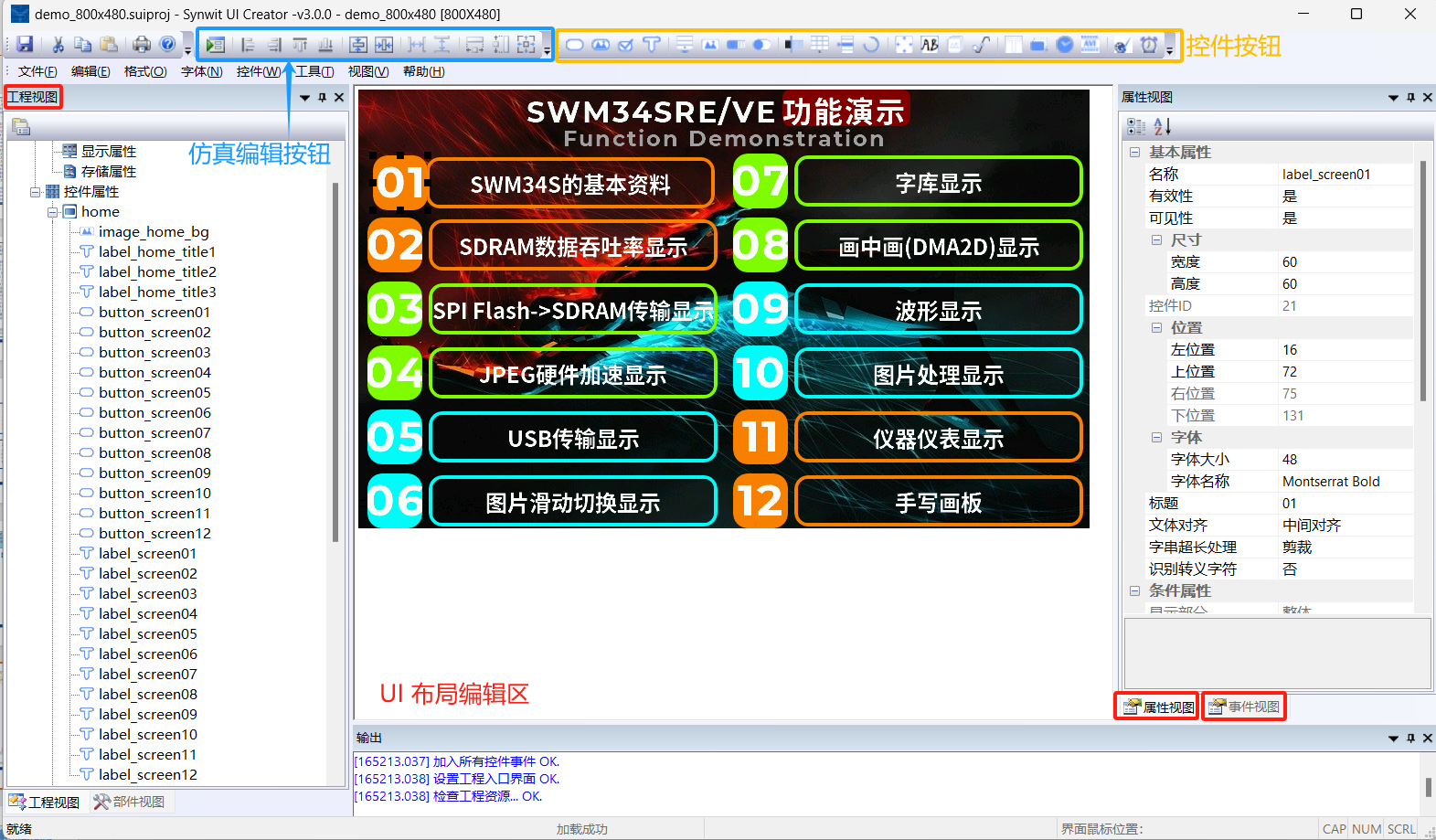Click the 字体名称 value Montserrat Bold
The image size is (1436, 840).
tap(1346, 481)
